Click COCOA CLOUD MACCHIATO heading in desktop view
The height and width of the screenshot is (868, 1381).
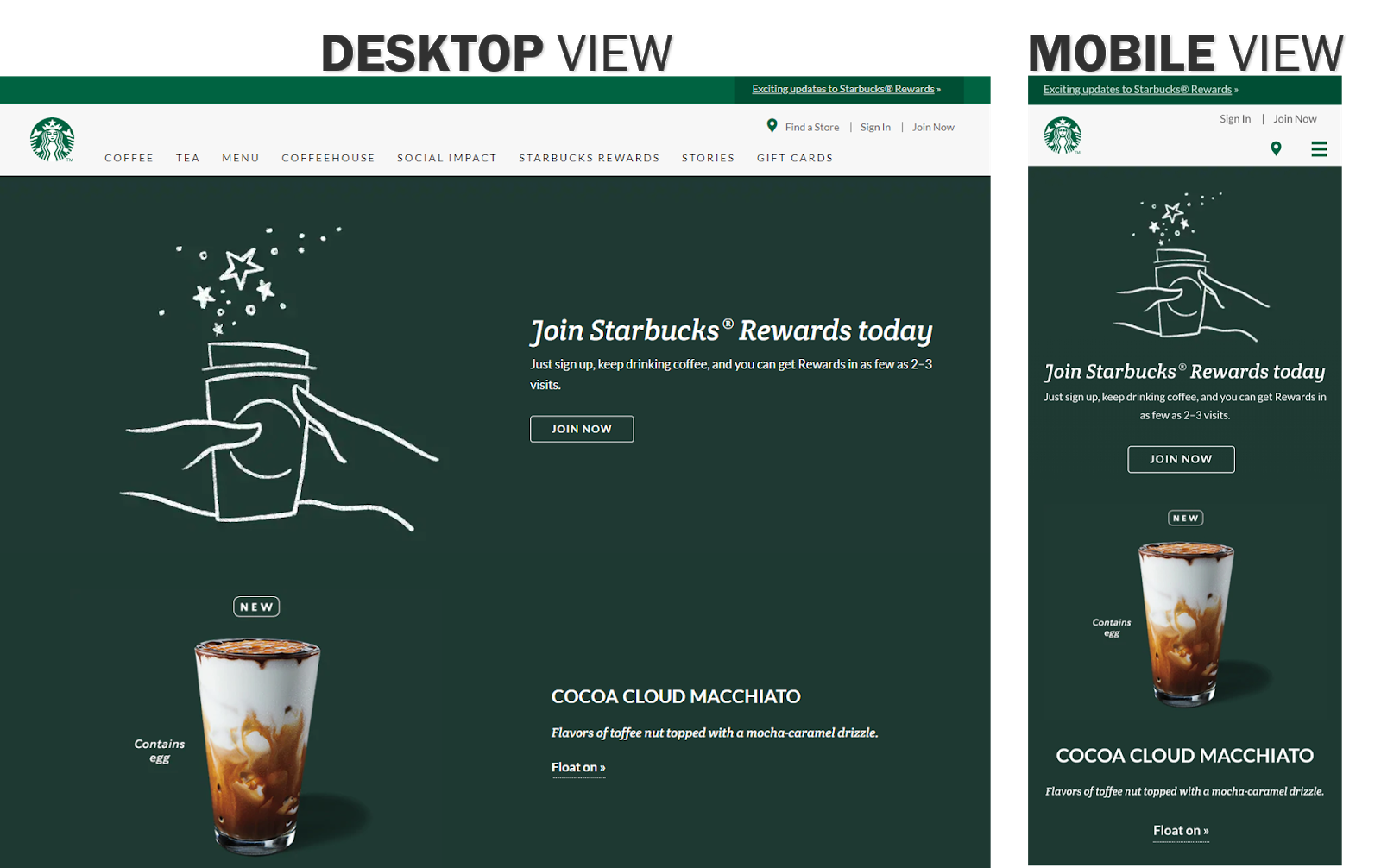[676, 696]
